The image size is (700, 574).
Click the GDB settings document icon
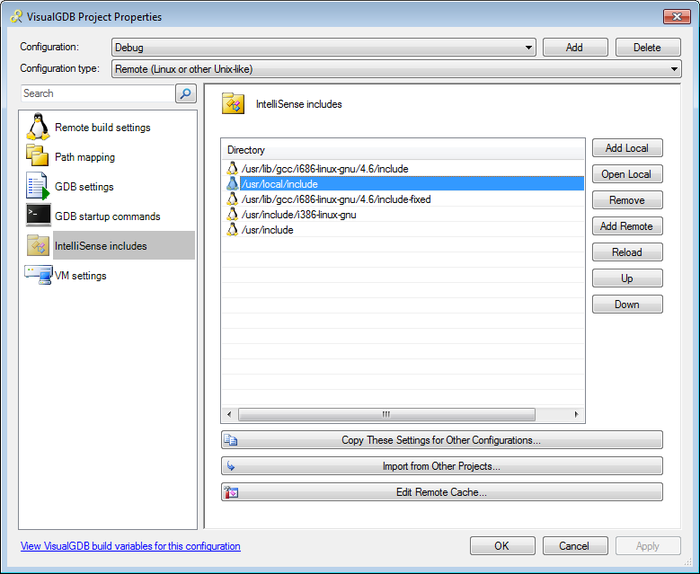(38, 186)
